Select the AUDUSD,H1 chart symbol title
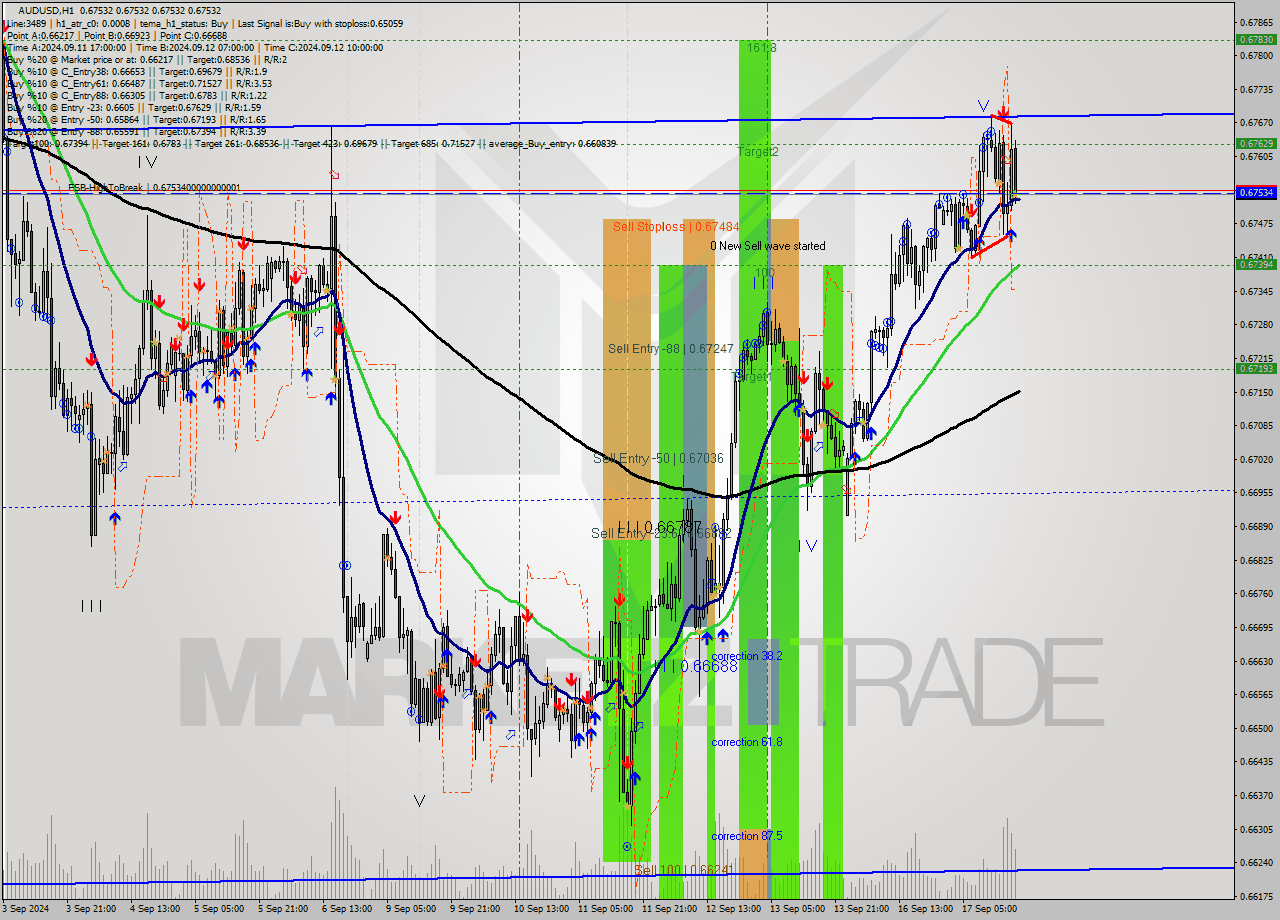This screenshot has height=920, width=1280. pyautogui.click(x=46, y=10)
